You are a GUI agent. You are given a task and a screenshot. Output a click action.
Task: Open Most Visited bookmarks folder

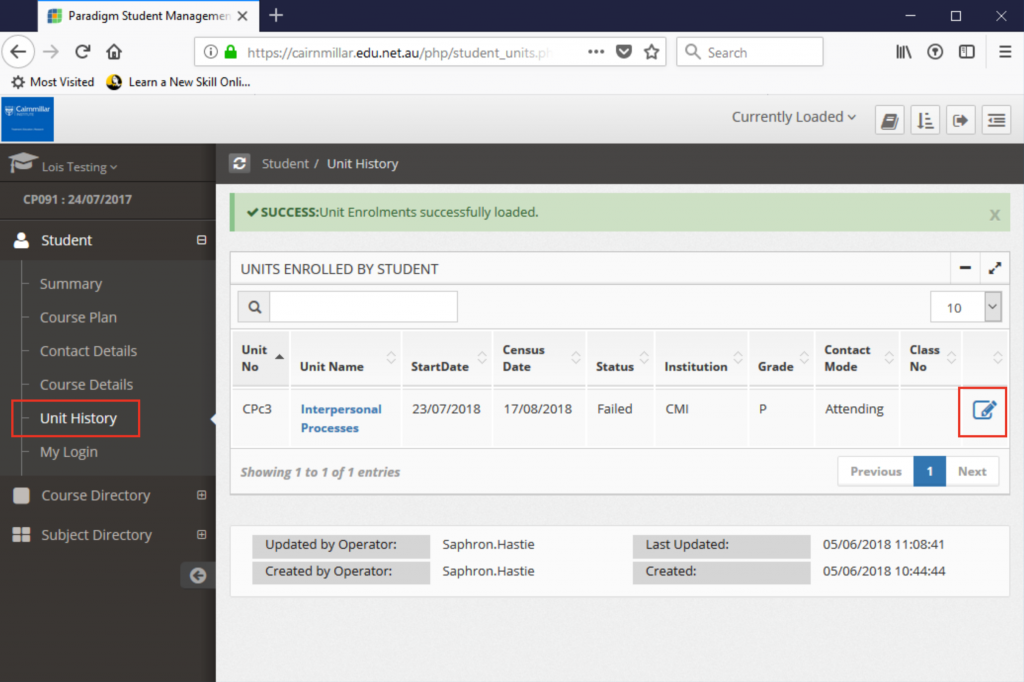[53, 82]
